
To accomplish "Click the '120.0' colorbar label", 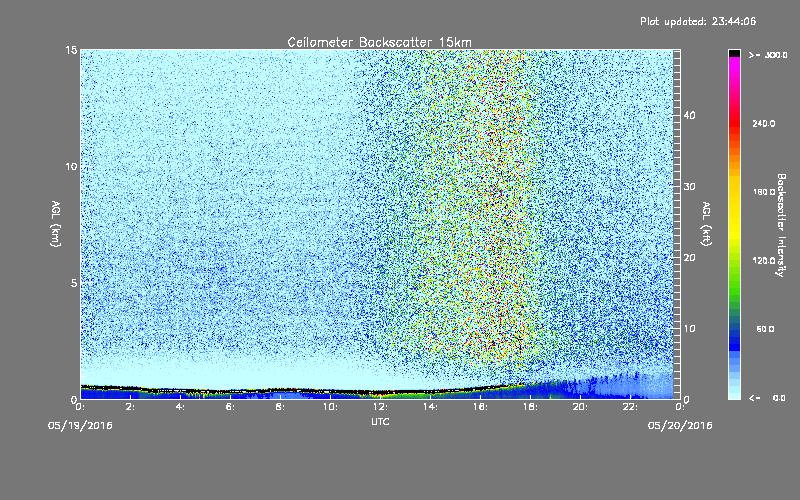I will point(764,261).
